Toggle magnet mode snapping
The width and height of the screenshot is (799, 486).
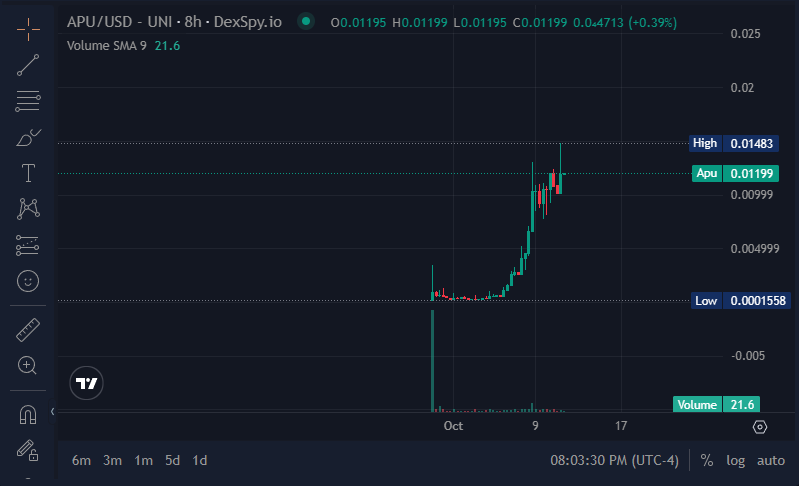(28, 415)
